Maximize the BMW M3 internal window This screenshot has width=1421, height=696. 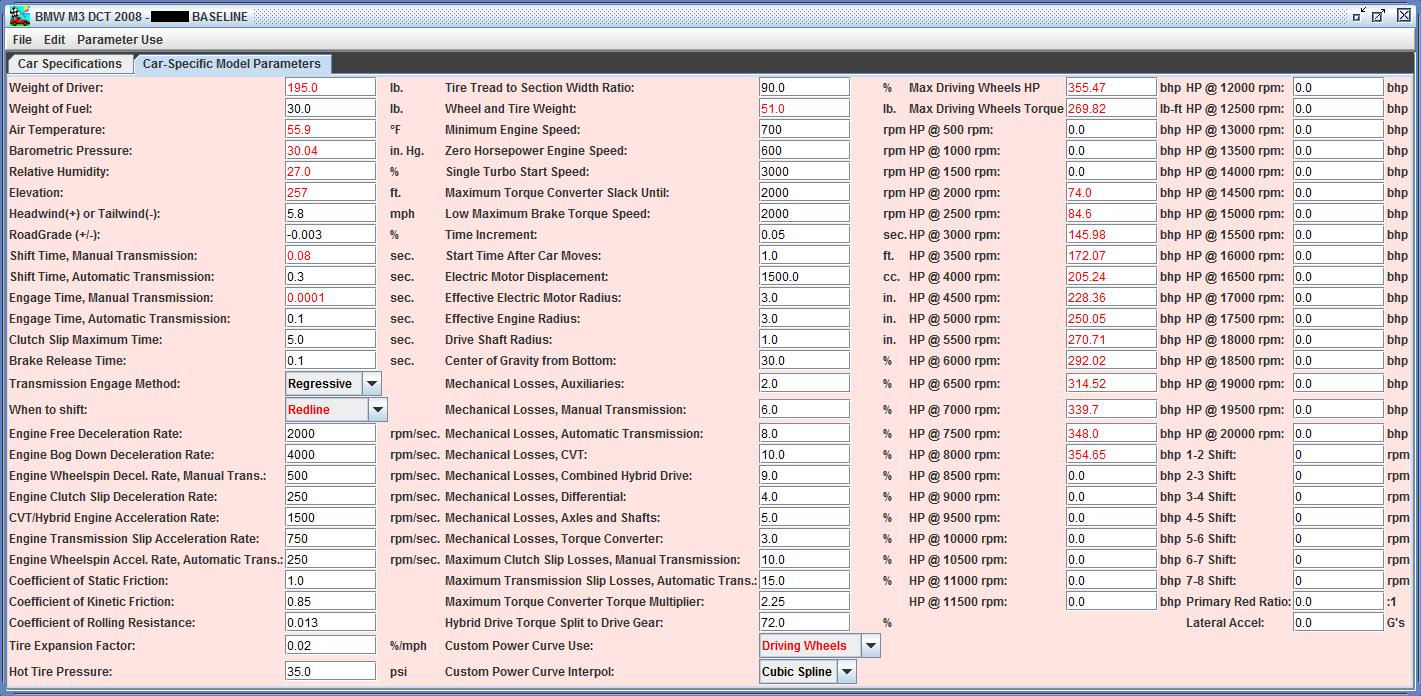[1378, 16]
